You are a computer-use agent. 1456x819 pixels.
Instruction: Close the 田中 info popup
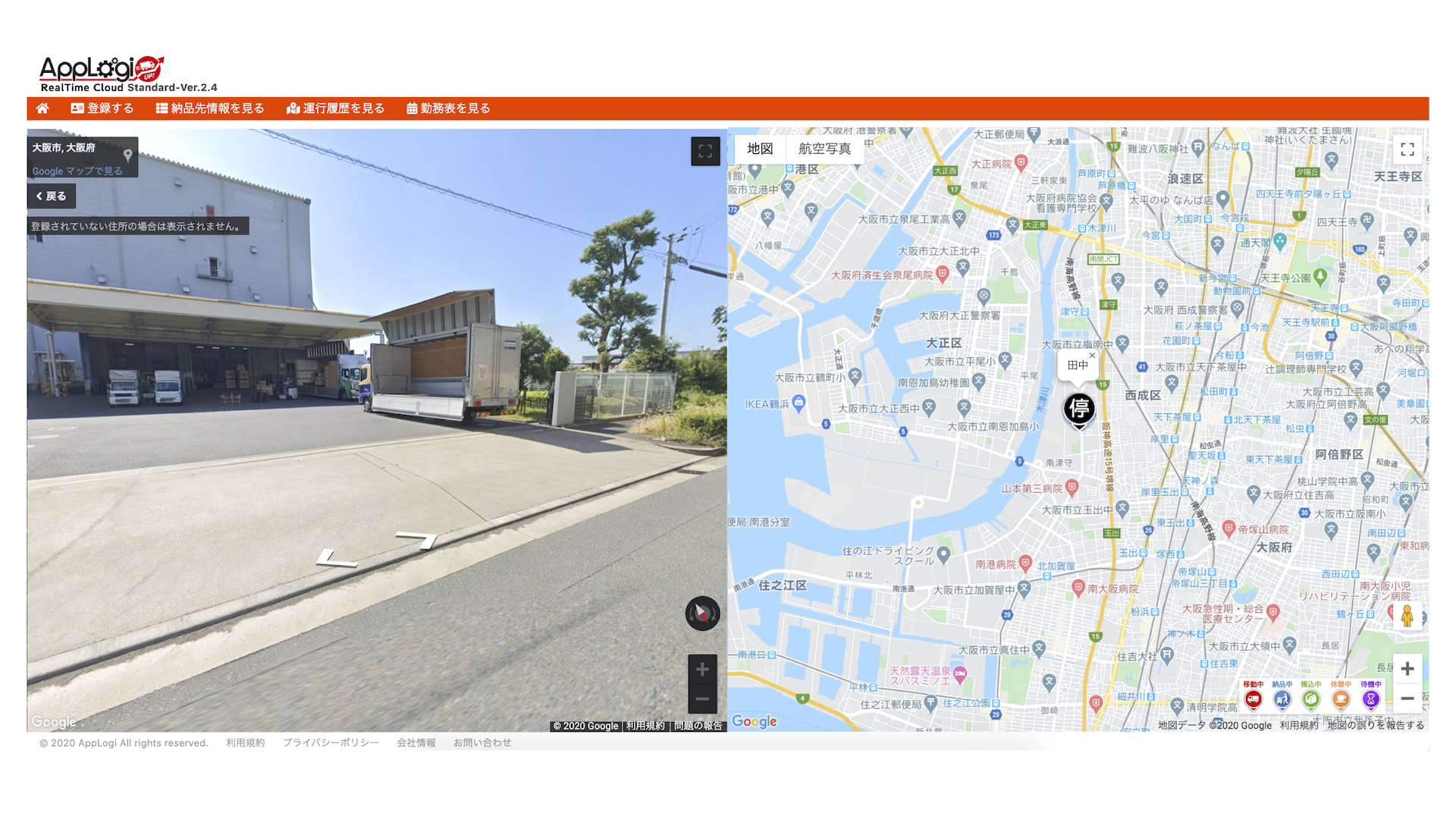[1092, 355]
